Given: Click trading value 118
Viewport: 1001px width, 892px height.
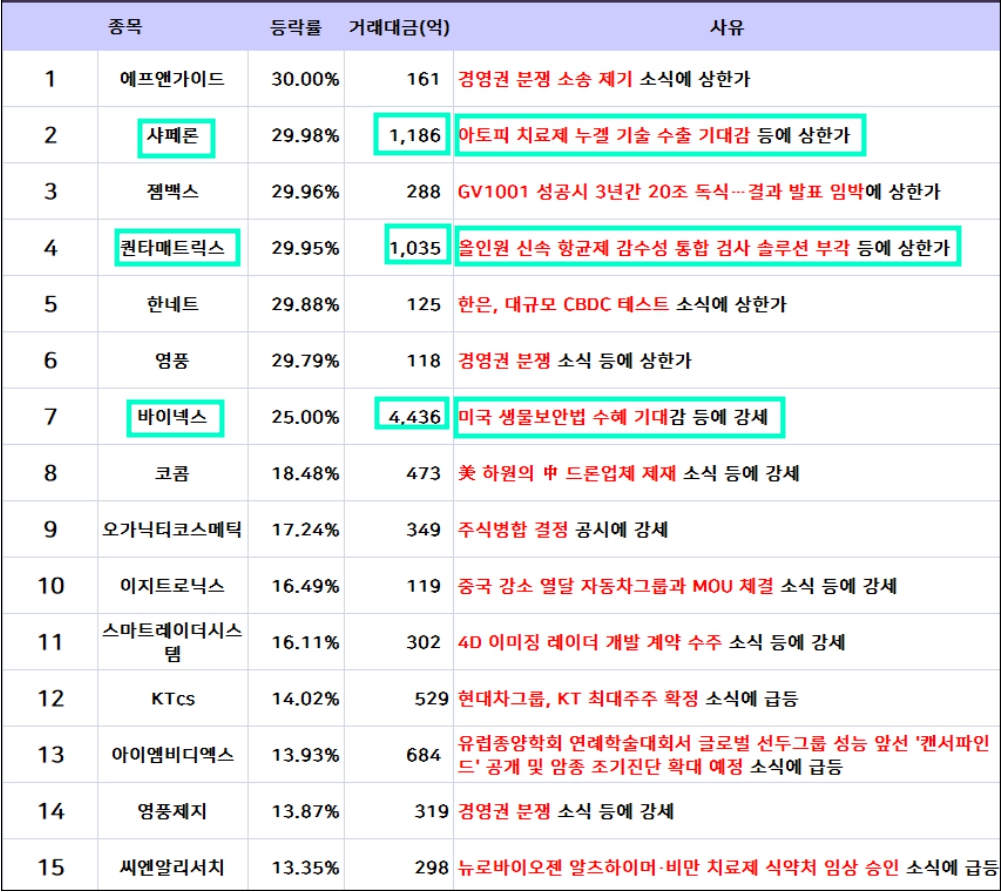Looking at the screenshot, I should coord(423,361).
